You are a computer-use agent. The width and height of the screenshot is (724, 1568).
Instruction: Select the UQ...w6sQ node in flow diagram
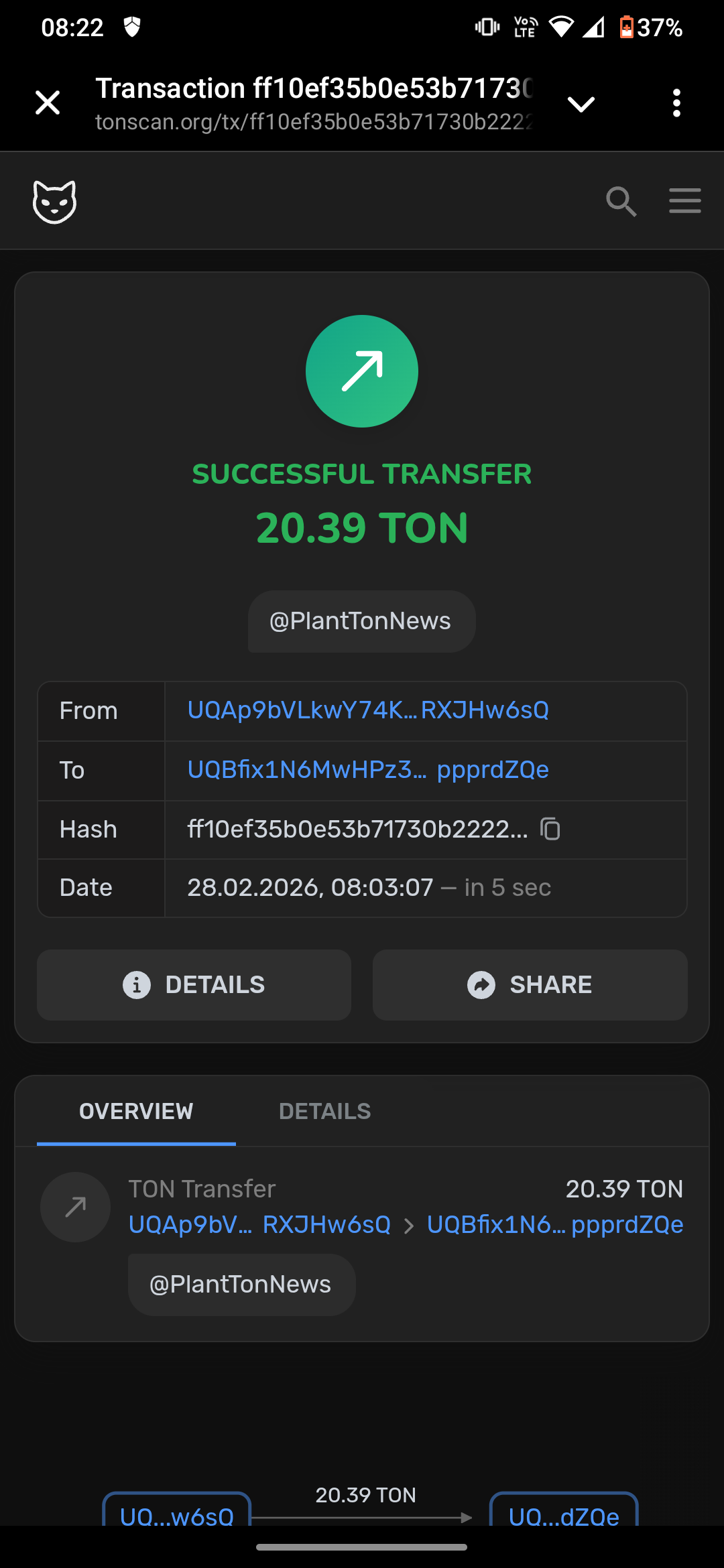click(177, 1512)
